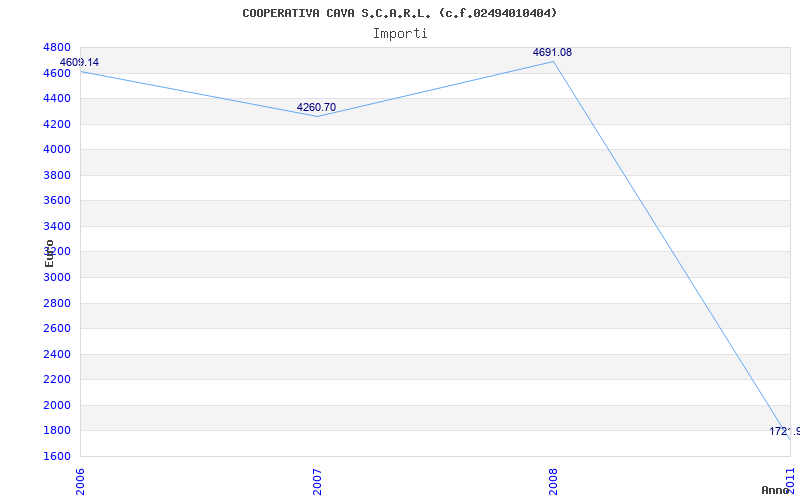Click the 4400 y-axis tick label
800x500 pixels.
point(57,98)
